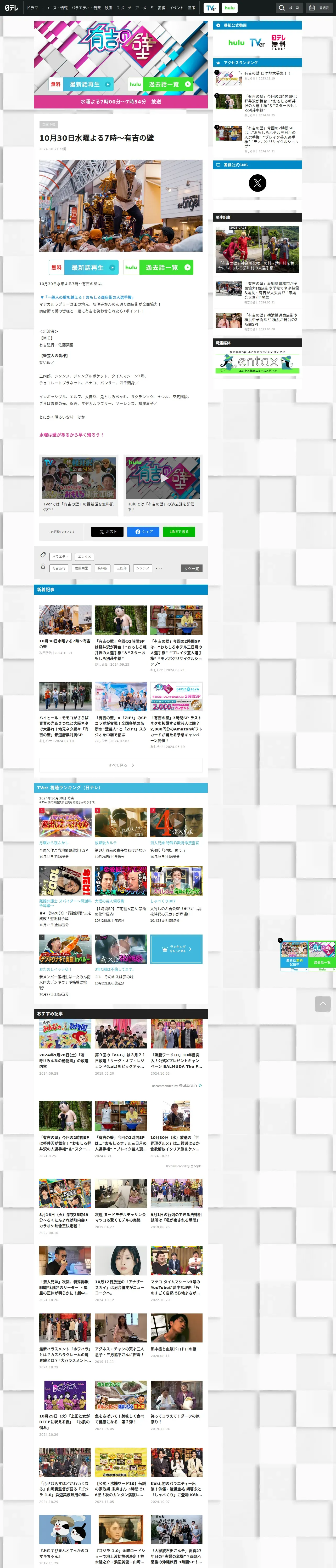Open the 番組表 schedule button
This screenshot has height=1568, width=336.
[320, 8]
